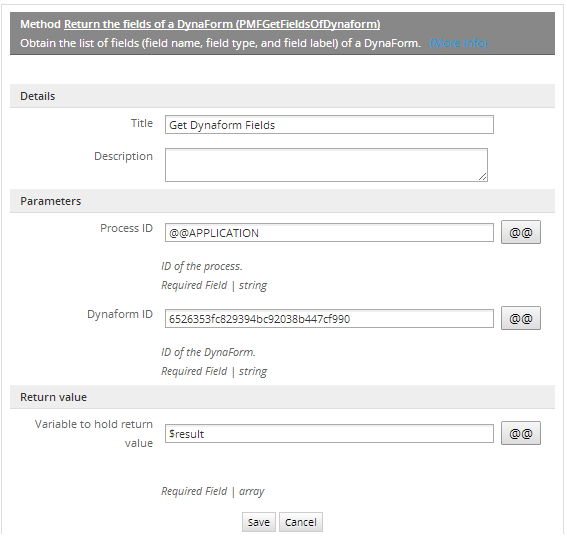This screenshot has height=537, width=567.
Task: Click the Description textarea resize handle
Action: (482, 176)
